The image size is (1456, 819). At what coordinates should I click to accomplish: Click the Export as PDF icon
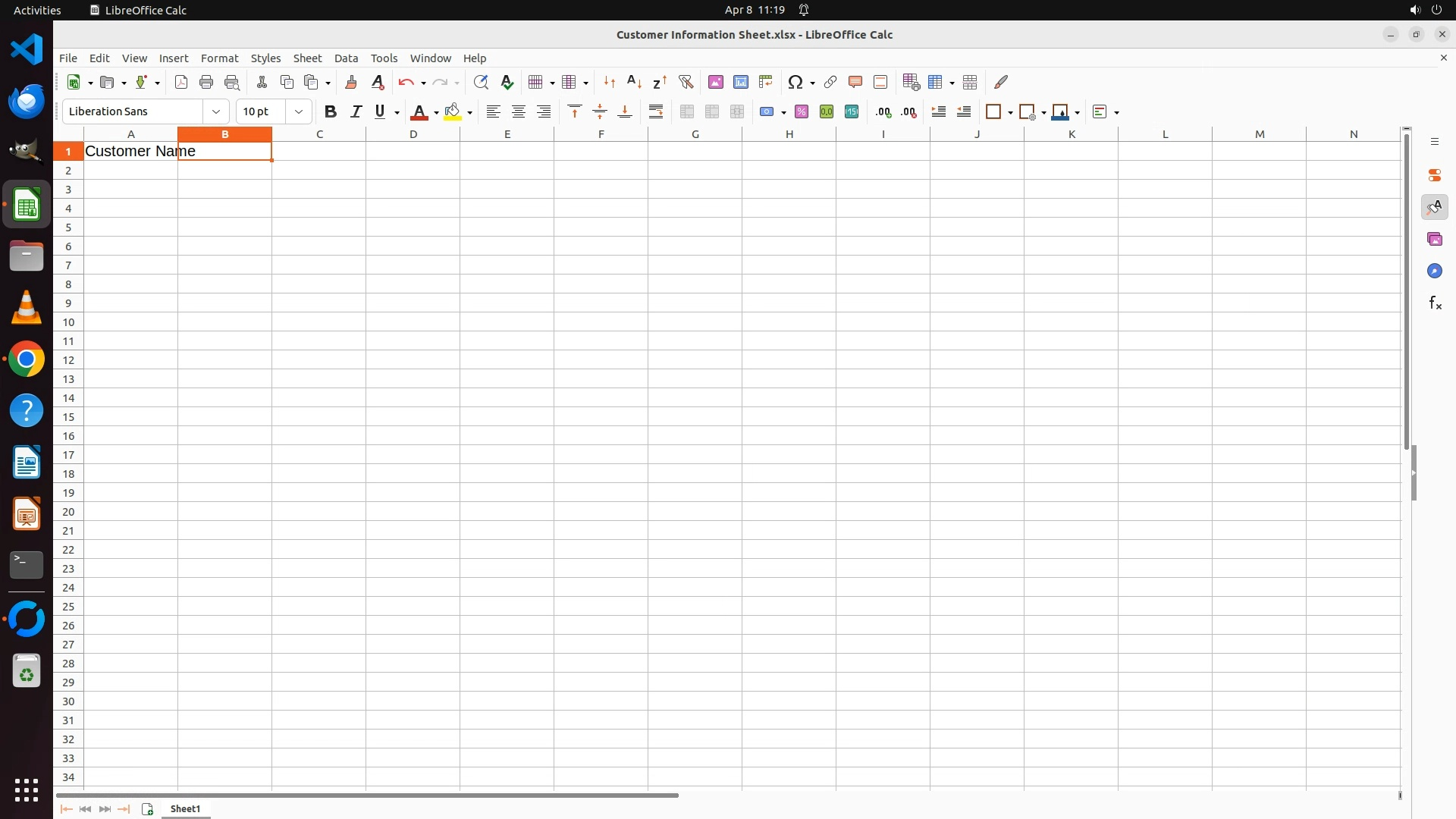(181, 82)
